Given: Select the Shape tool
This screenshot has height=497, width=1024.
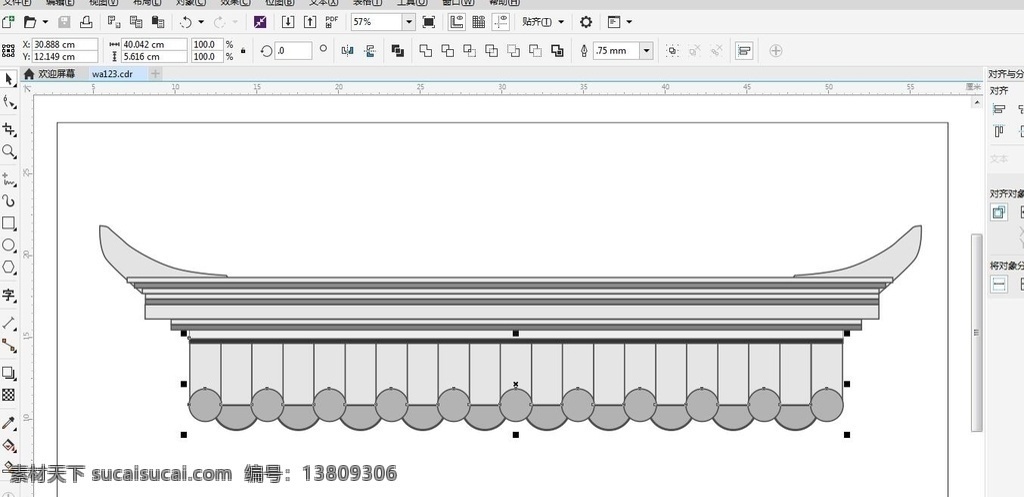Looking at the screenshot, I should 8,102.
